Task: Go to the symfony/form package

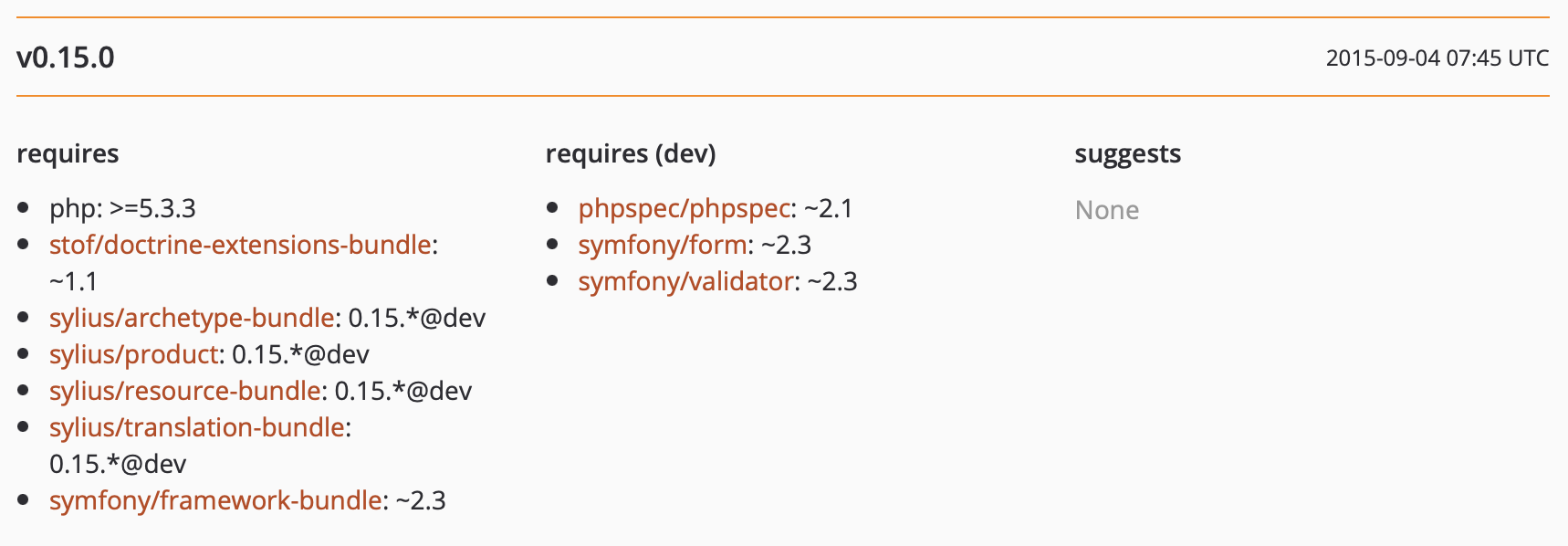Action: pos(663,245)
